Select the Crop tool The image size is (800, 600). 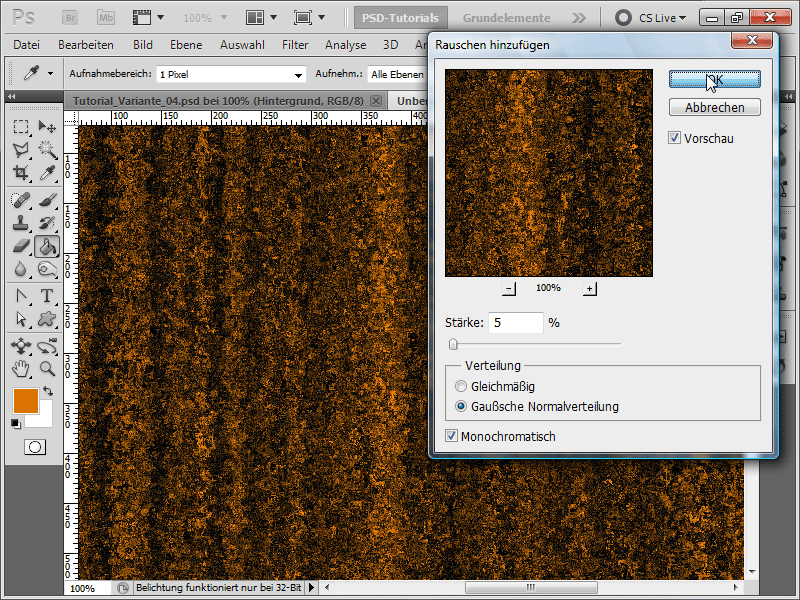click(x=21, y=173)
